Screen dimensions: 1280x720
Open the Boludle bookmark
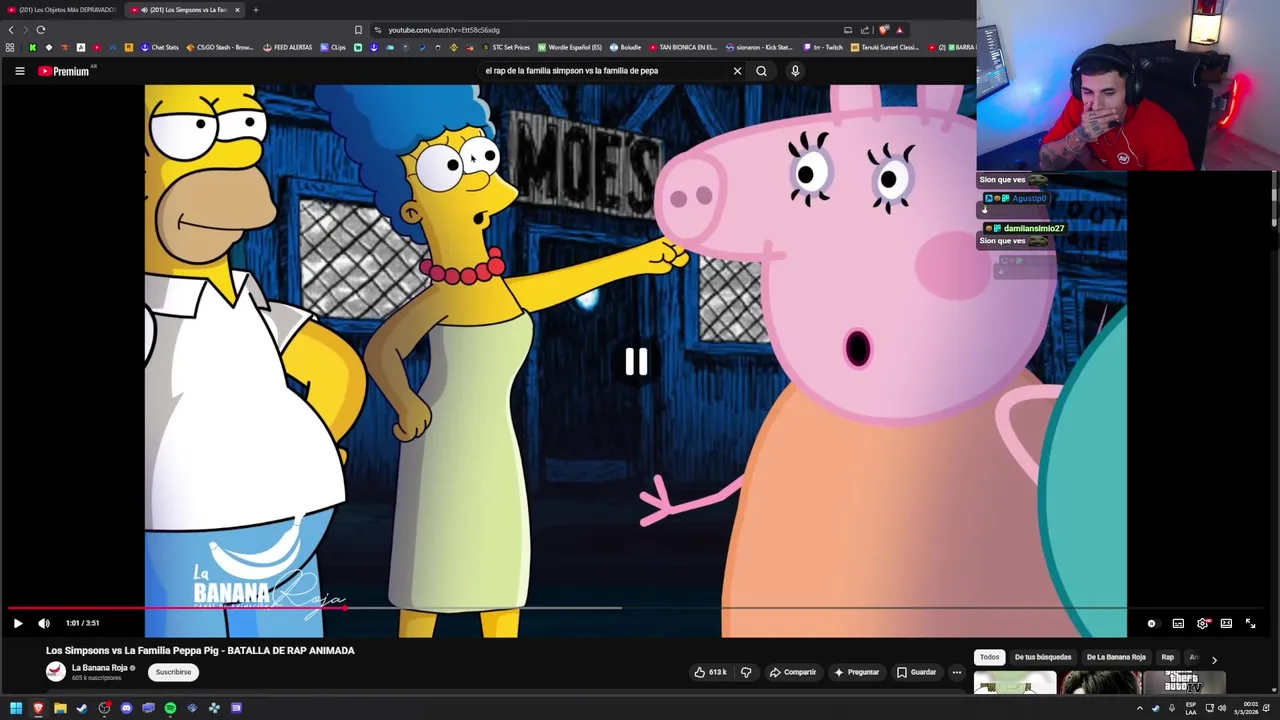[x=625, y=47]
